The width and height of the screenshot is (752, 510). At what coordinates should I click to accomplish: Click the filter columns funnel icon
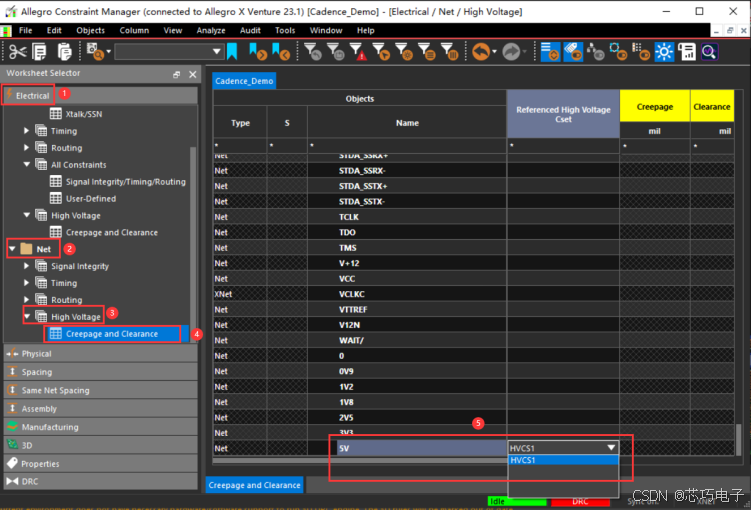coord(449,51)
